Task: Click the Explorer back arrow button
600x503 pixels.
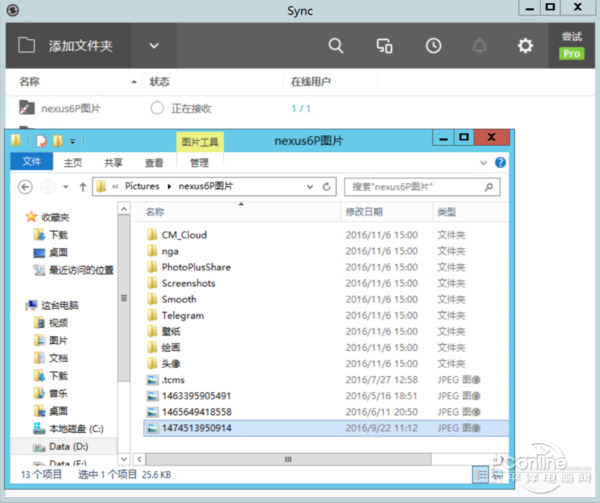Action: point(25,187)
